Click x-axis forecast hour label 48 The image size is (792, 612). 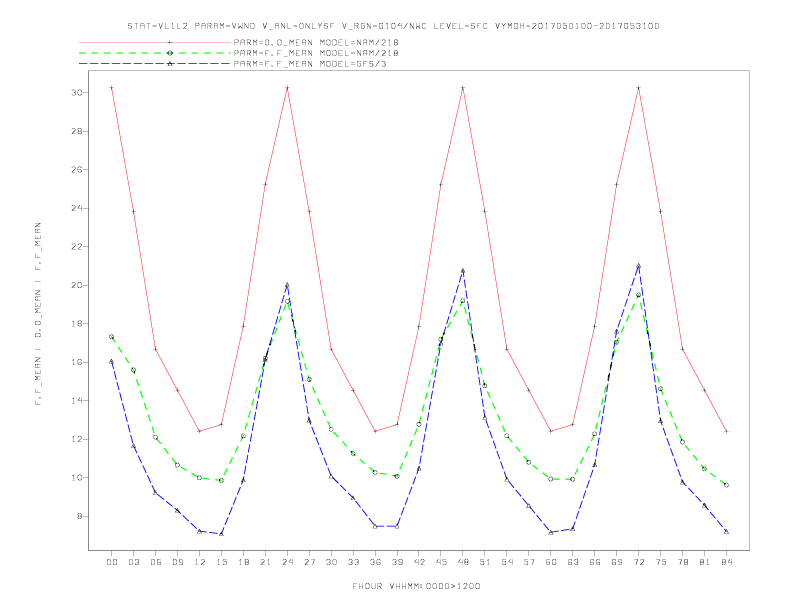pyautogui.click(x=463, y=562)
